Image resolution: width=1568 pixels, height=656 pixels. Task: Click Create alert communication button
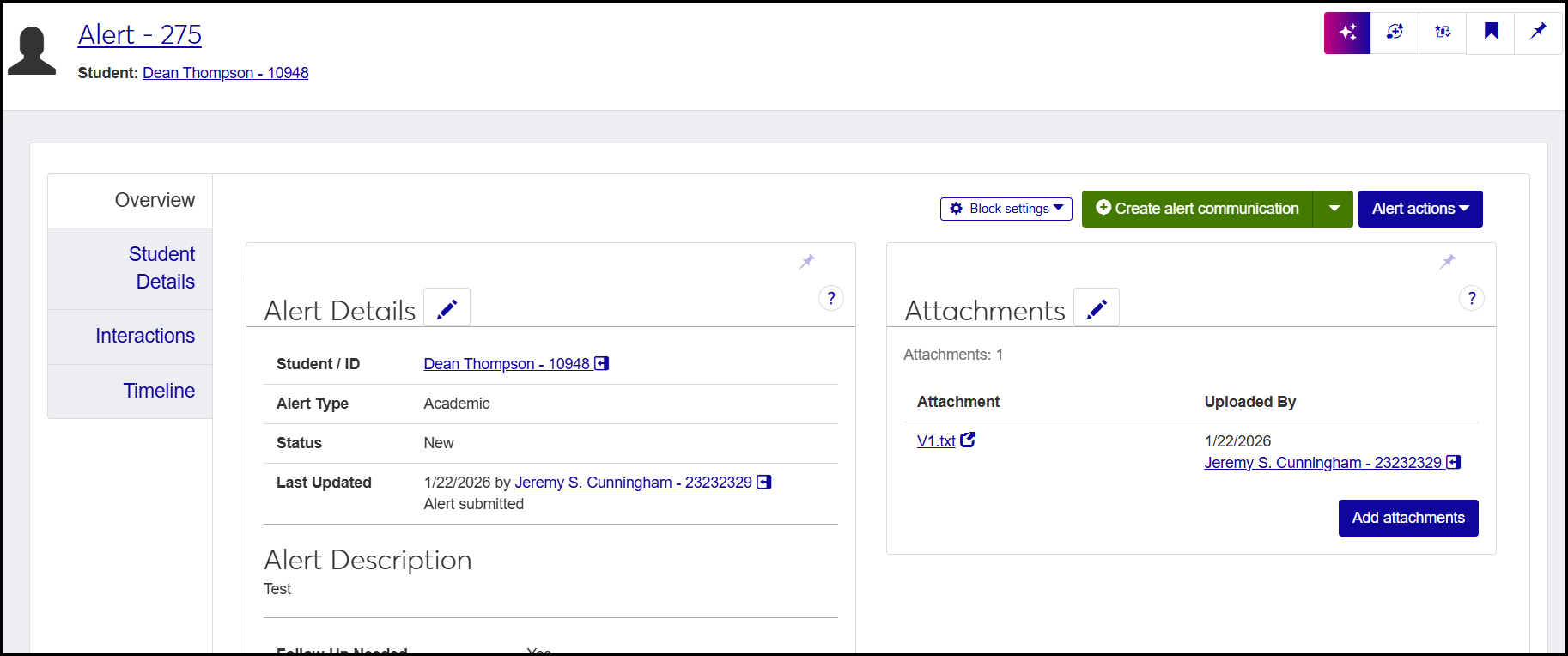click(1197, 209)
